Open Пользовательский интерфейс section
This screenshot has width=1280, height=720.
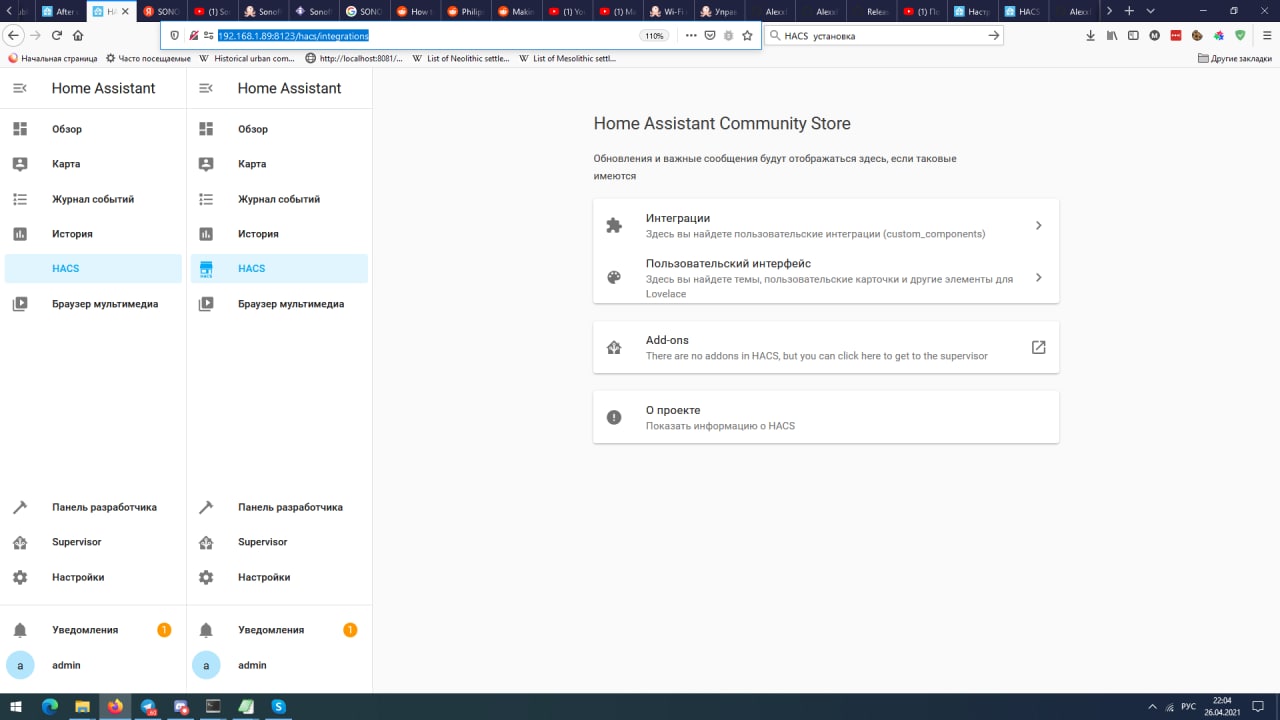click(826, 278)
